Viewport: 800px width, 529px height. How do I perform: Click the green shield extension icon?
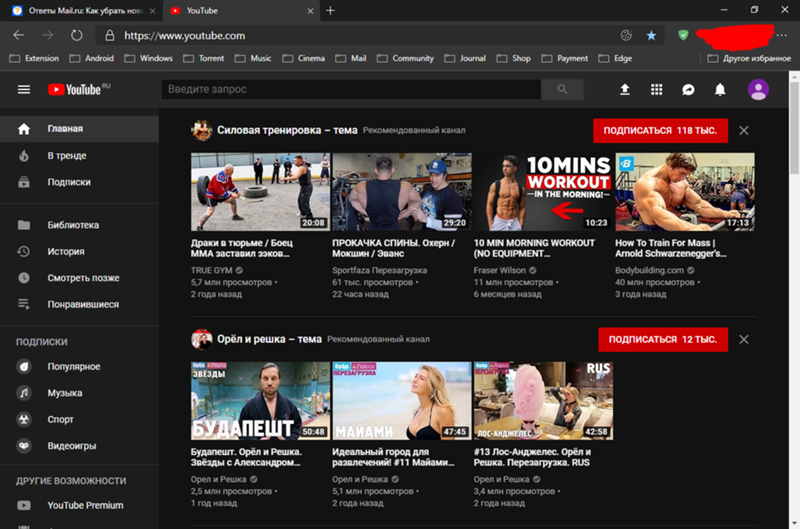tap(683, 35)
